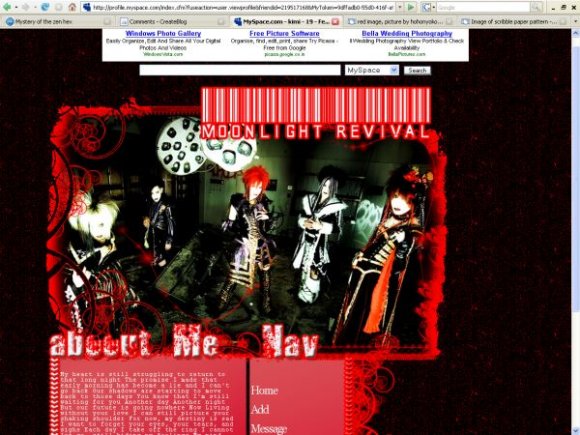This screenshot has height=435, width=580.
Task: Click the search magnifier icon in browser search box
Action: [x=536, y=7]
